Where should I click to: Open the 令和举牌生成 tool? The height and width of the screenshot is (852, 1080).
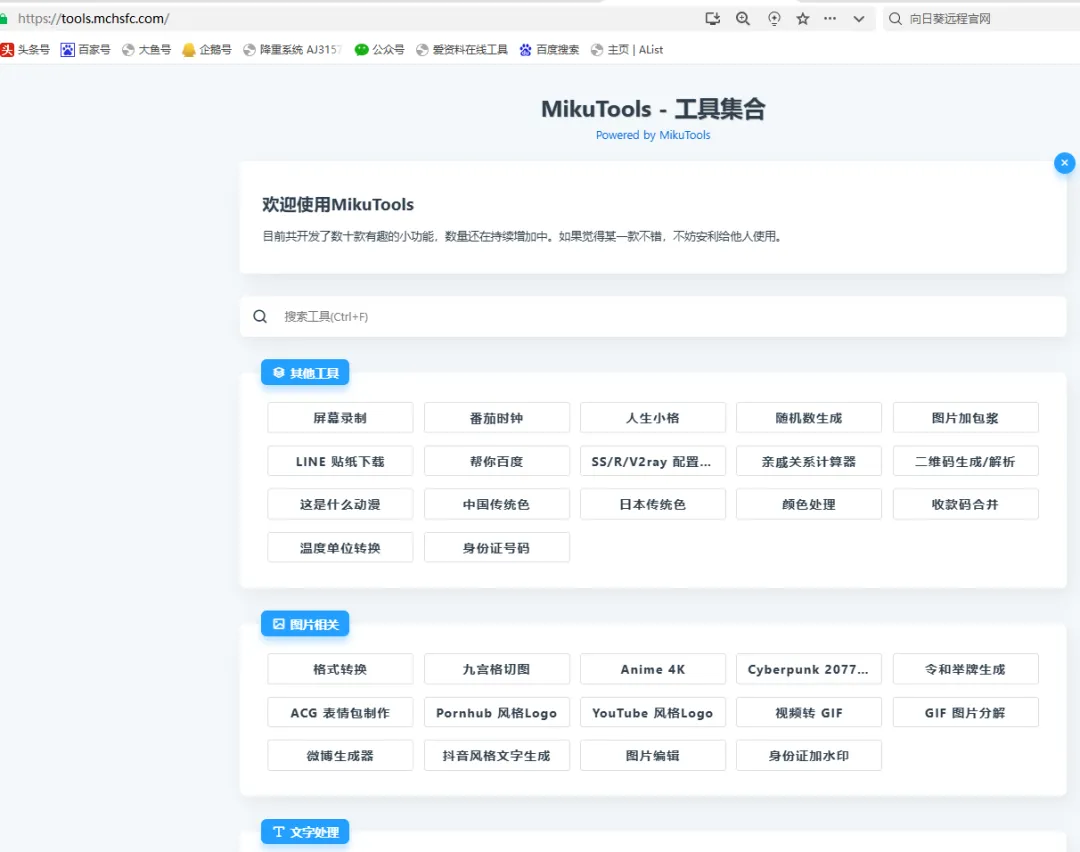coord(966,669)
